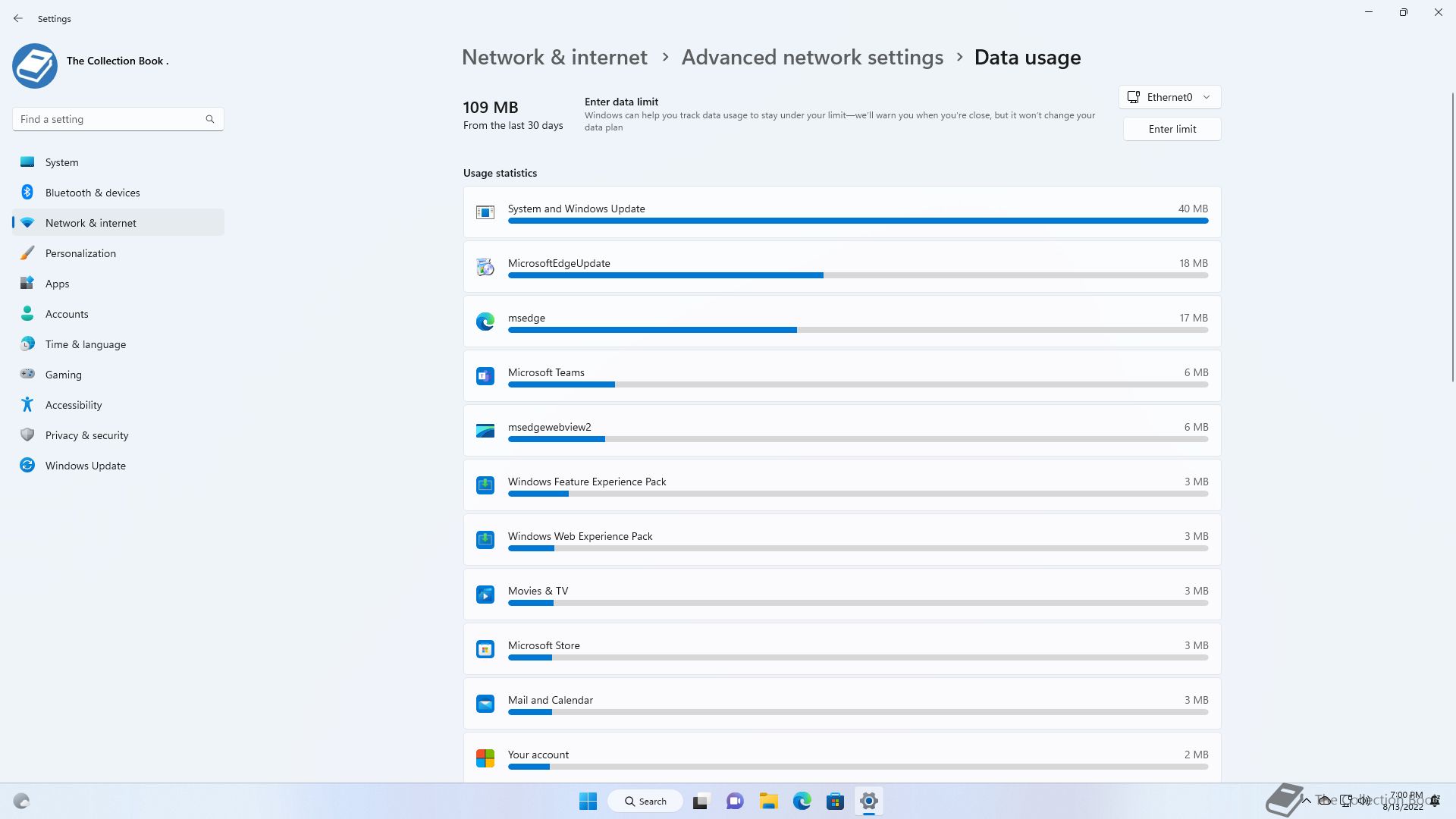Click the 40 MB usage value
1456x819 pixels.
click(1193, 209)
